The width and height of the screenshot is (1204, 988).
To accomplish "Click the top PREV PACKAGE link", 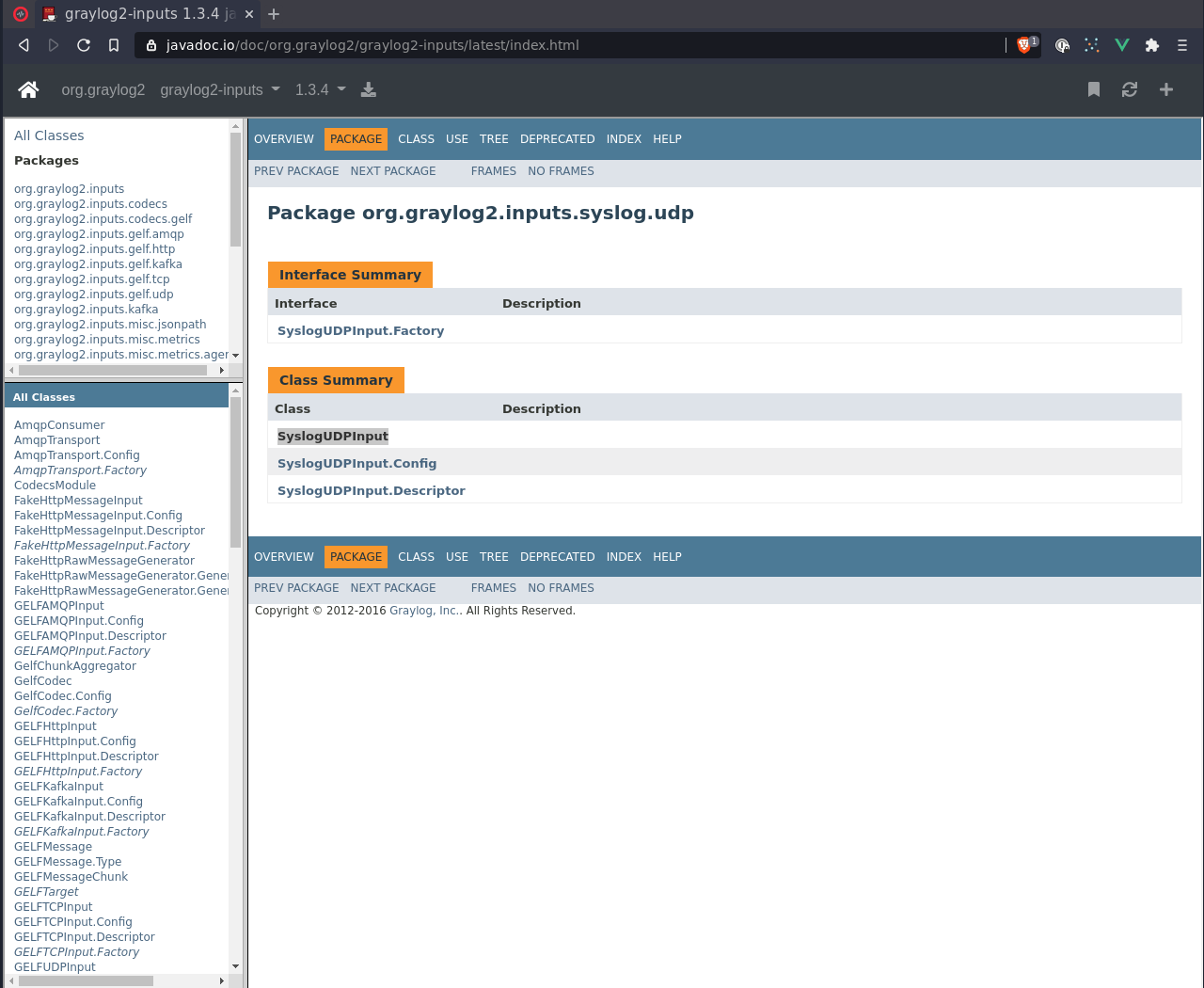I will [x=296, y=171].
